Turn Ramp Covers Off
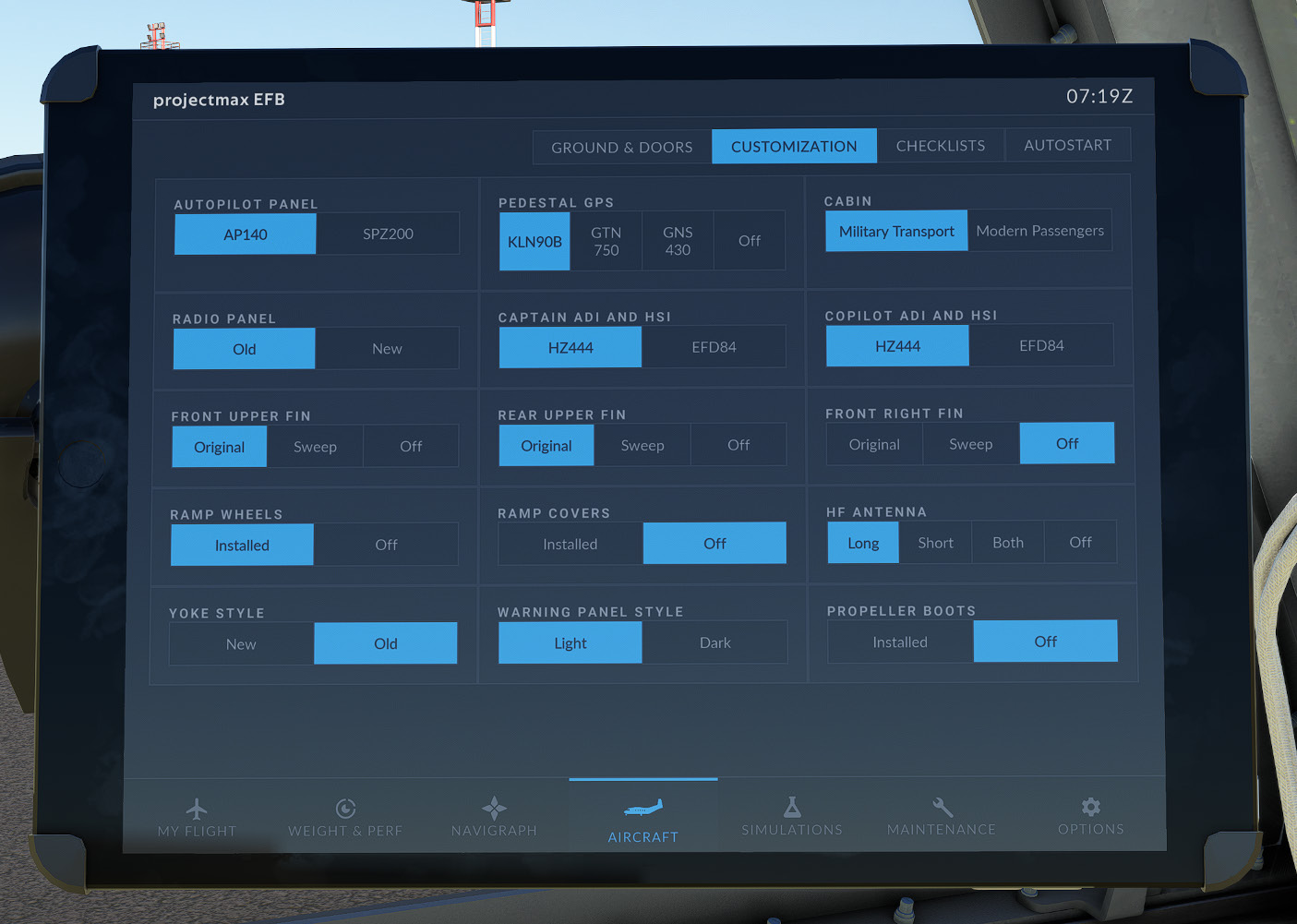 tap(715, 543)
